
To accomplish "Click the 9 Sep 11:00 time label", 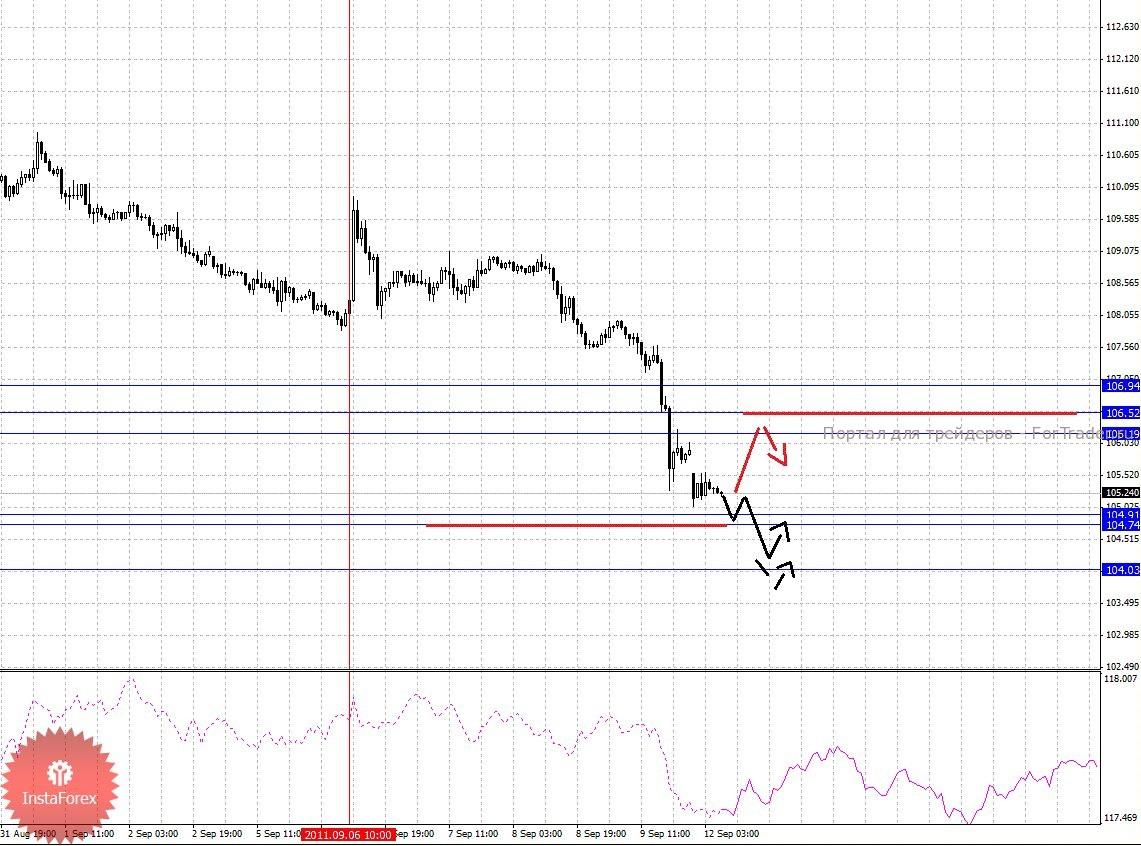I will [x=665, y=834].
